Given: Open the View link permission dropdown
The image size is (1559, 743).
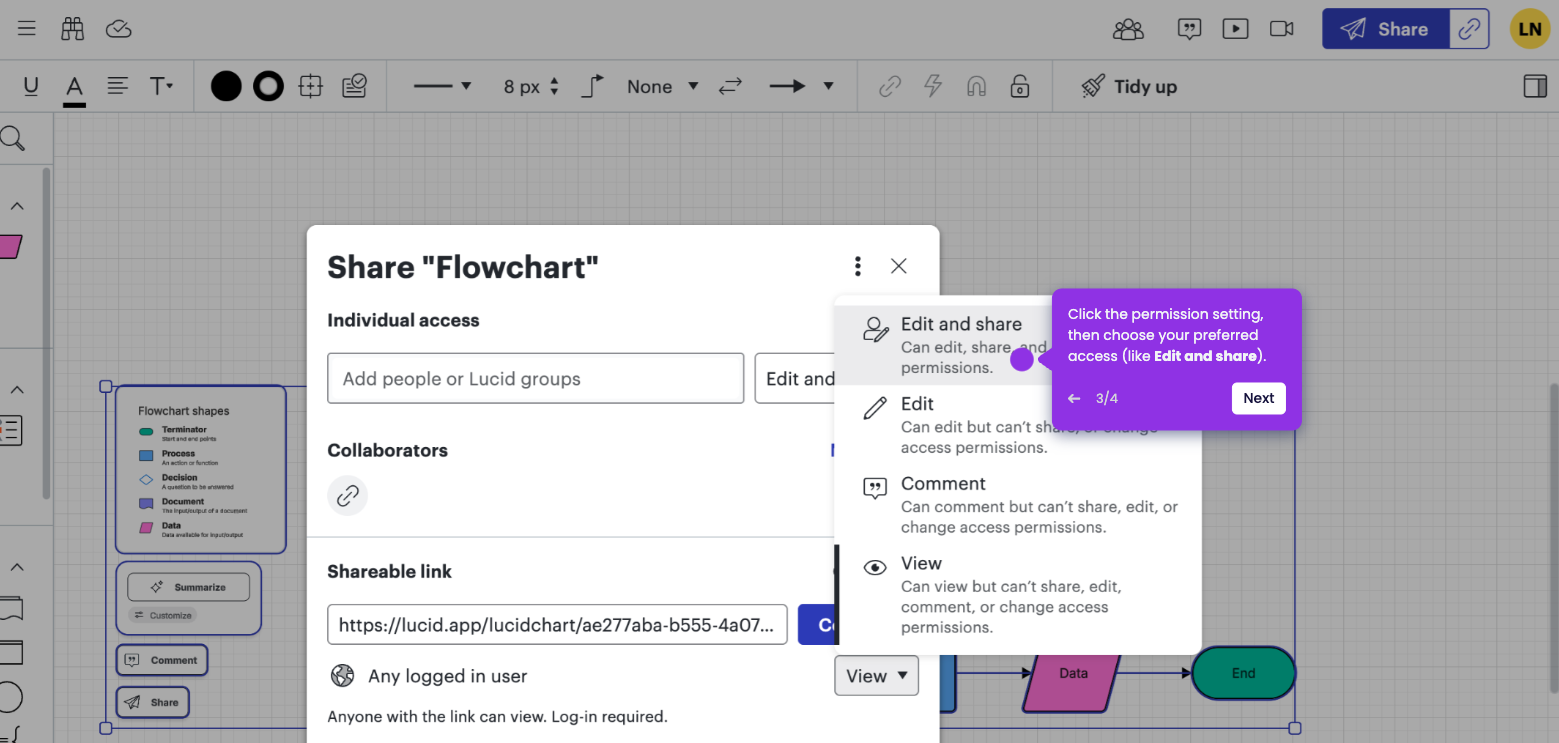Looking at the screenshot, I should point(876,676).
